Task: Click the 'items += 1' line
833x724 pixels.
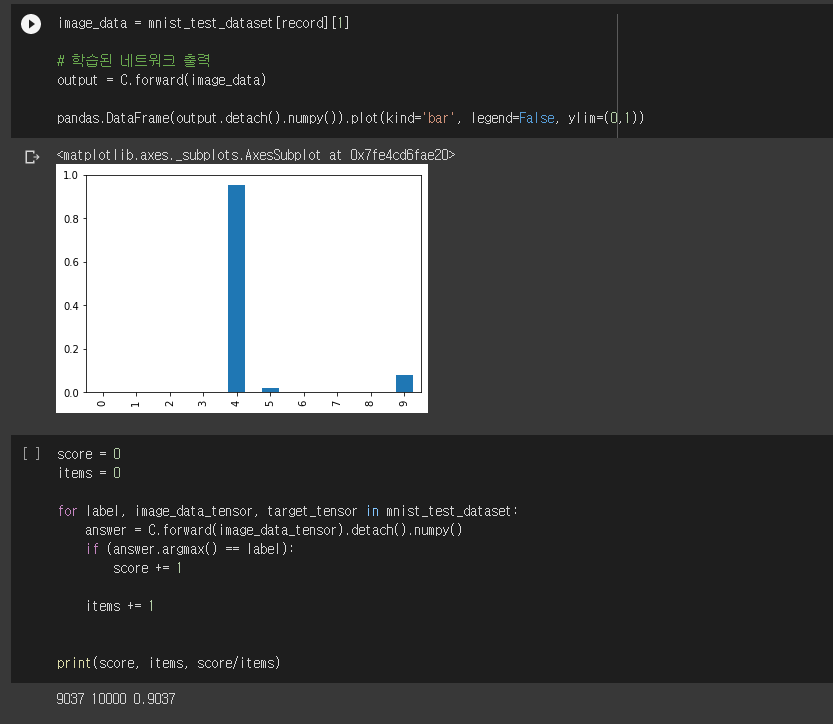Action: click(x=120, y=606)
